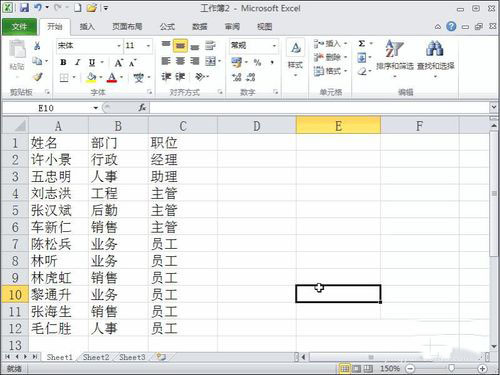Switch to the Page Layout tab
Viewport: 500px width, 375px height.
(x=127, y=27)
